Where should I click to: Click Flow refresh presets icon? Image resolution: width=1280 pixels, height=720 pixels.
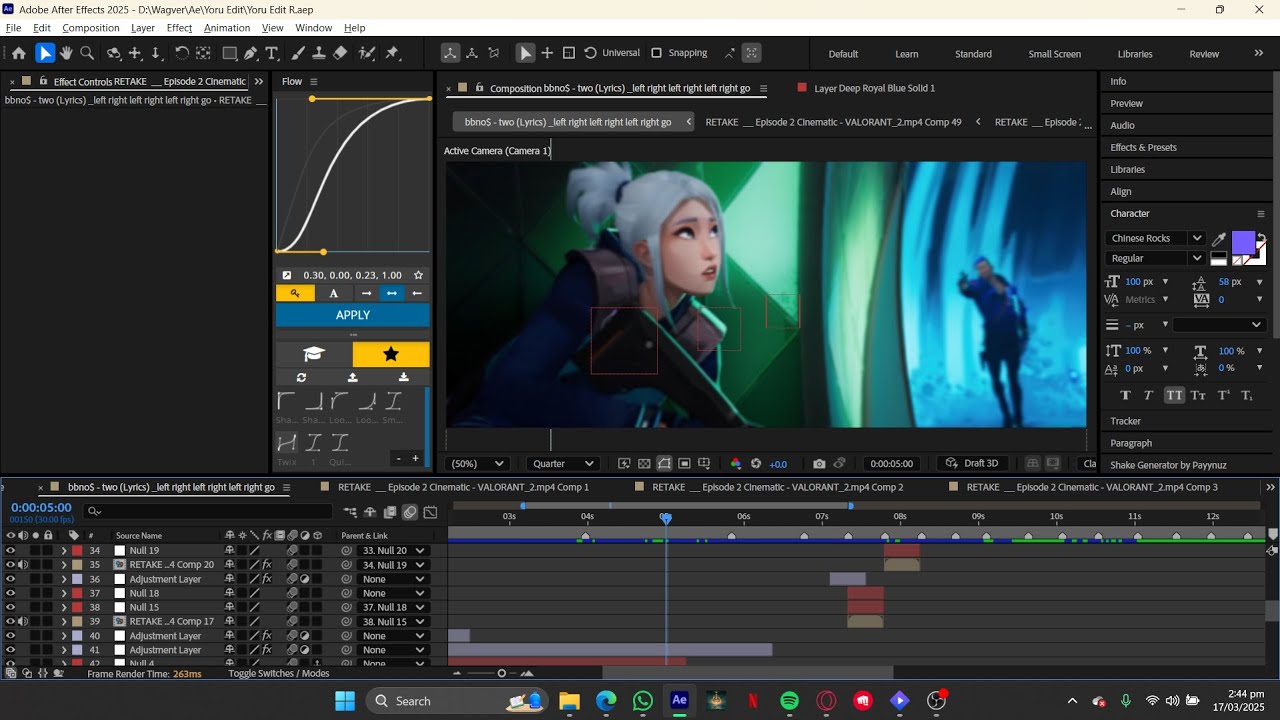[301, 377]
